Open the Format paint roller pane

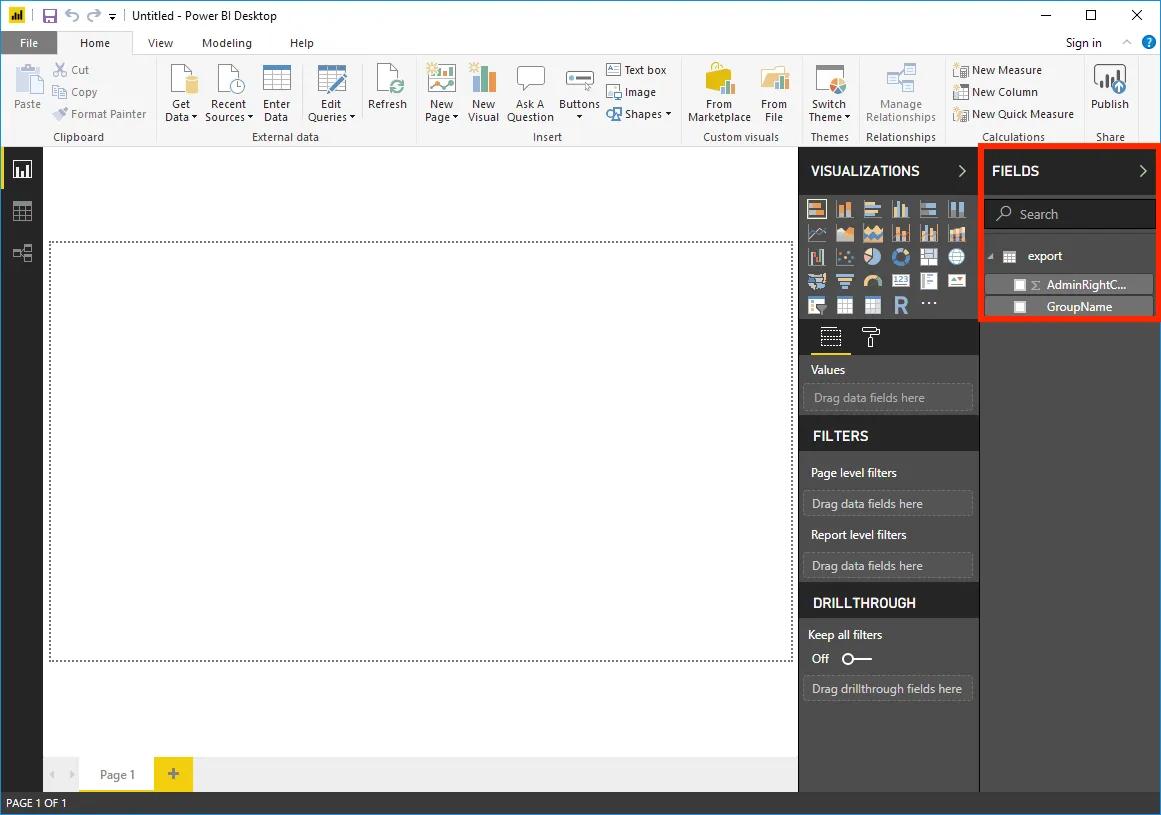pyautogui.click(x=871, y=338)
